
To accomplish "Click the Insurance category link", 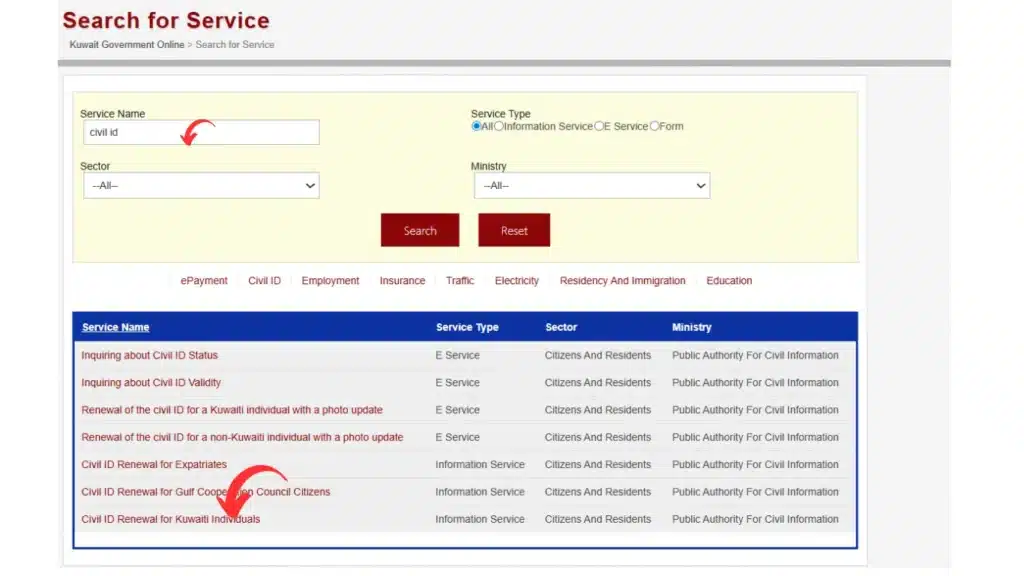I will pyautogui.click(x=402, y=281).
